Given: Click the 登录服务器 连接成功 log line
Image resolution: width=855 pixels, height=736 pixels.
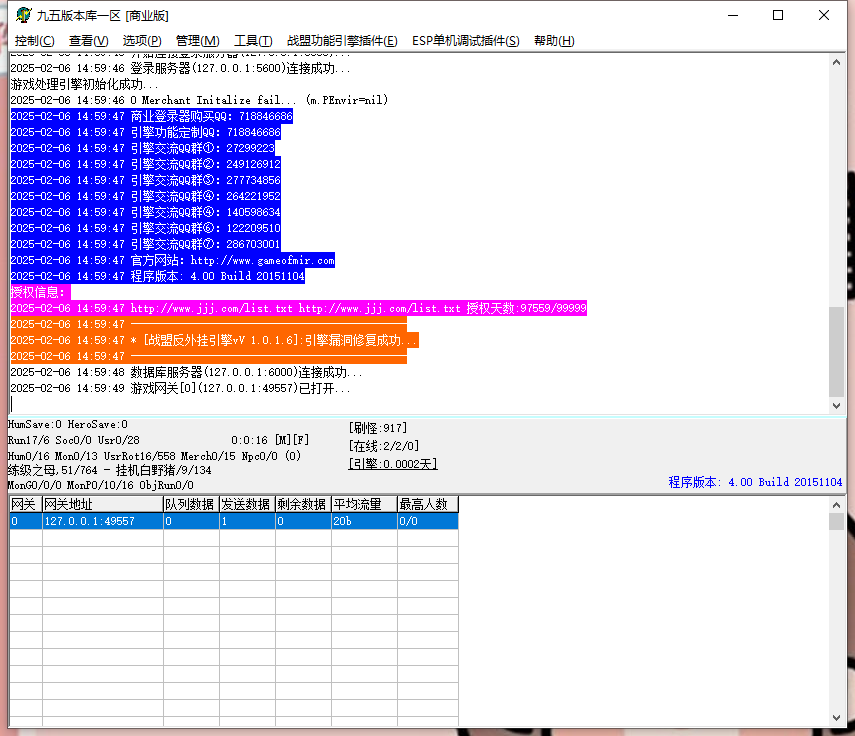Looking at the screenshot, I should coord(180,68).
